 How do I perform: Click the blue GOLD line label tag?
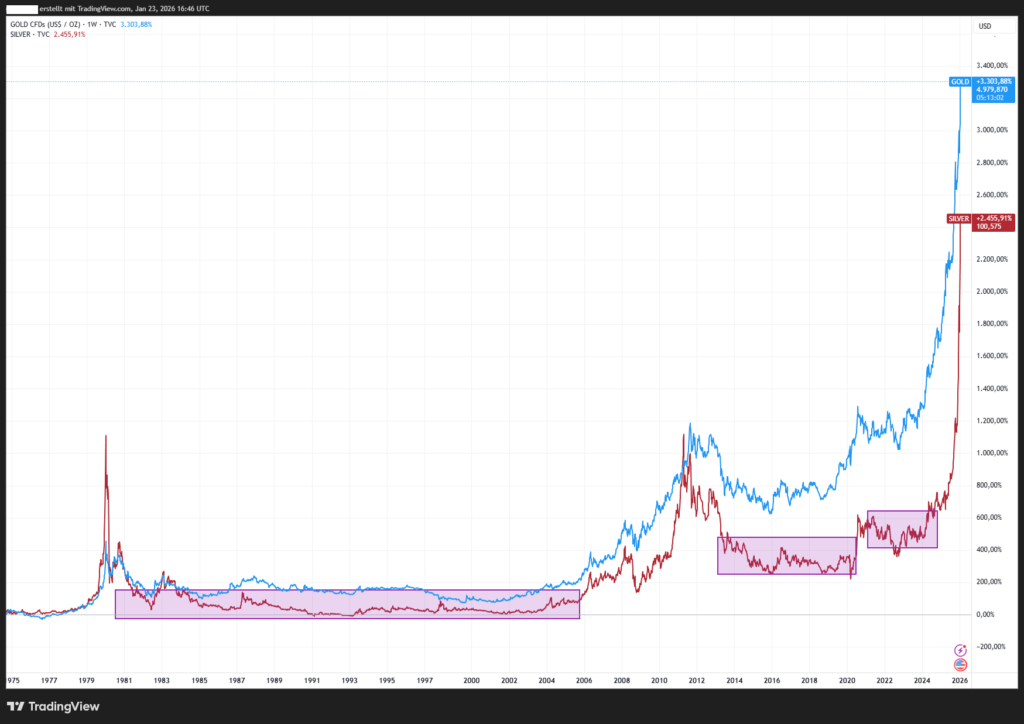coord(959,80)
